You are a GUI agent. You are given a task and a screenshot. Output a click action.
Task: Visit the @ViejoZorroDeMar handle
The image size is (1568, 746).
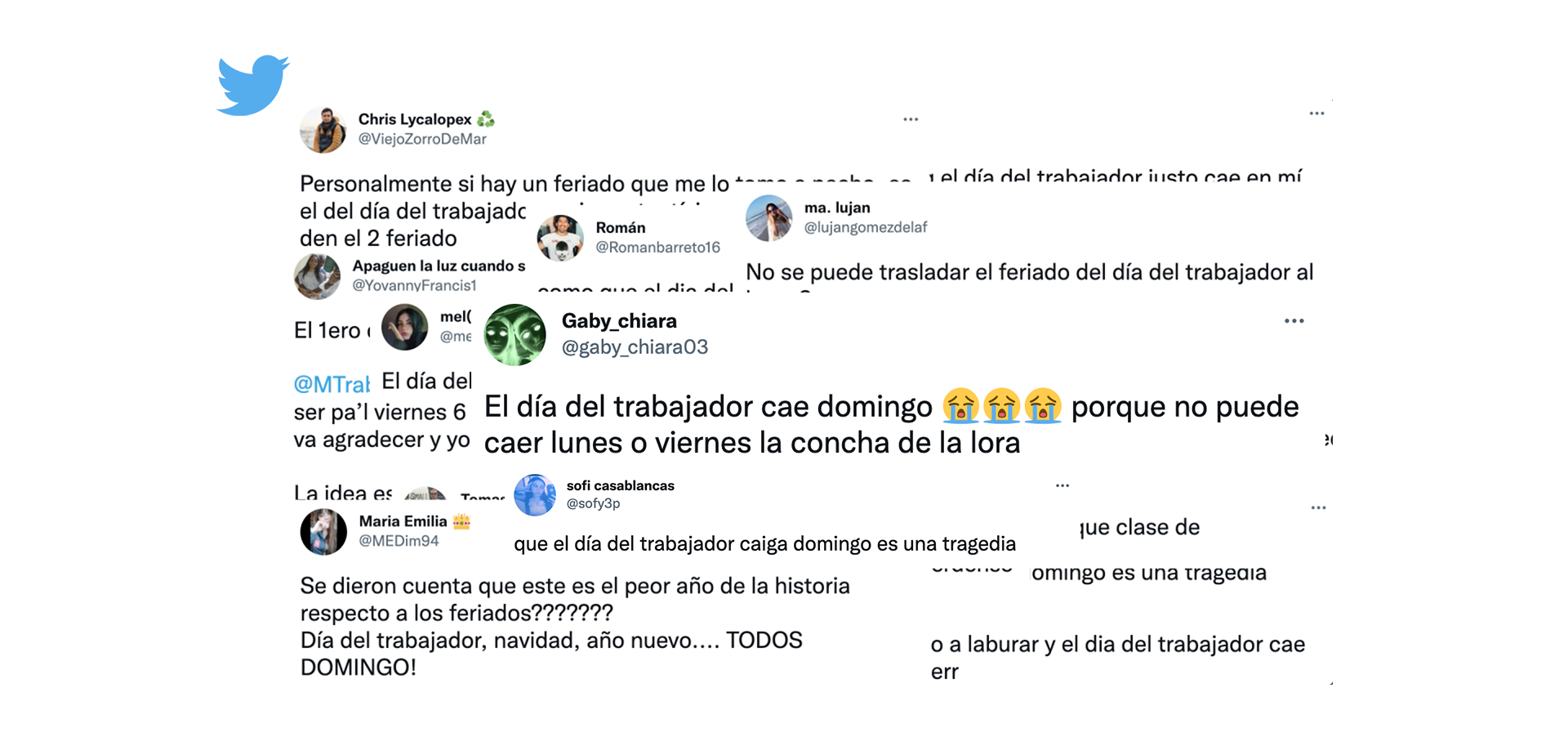coord(422,139)
